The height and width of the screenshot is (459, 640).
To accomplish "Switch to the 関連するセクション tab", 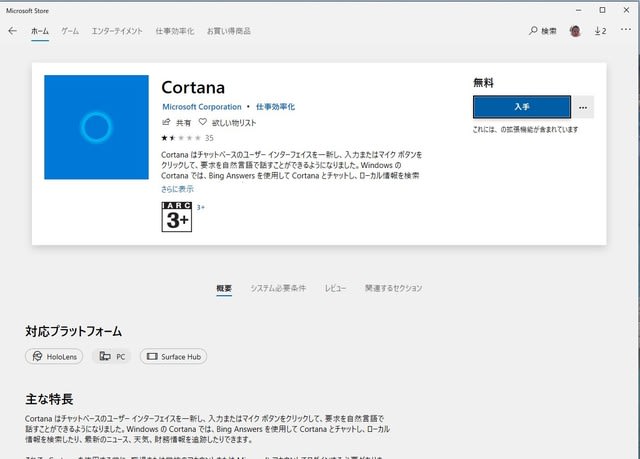I will pos(393,288).
